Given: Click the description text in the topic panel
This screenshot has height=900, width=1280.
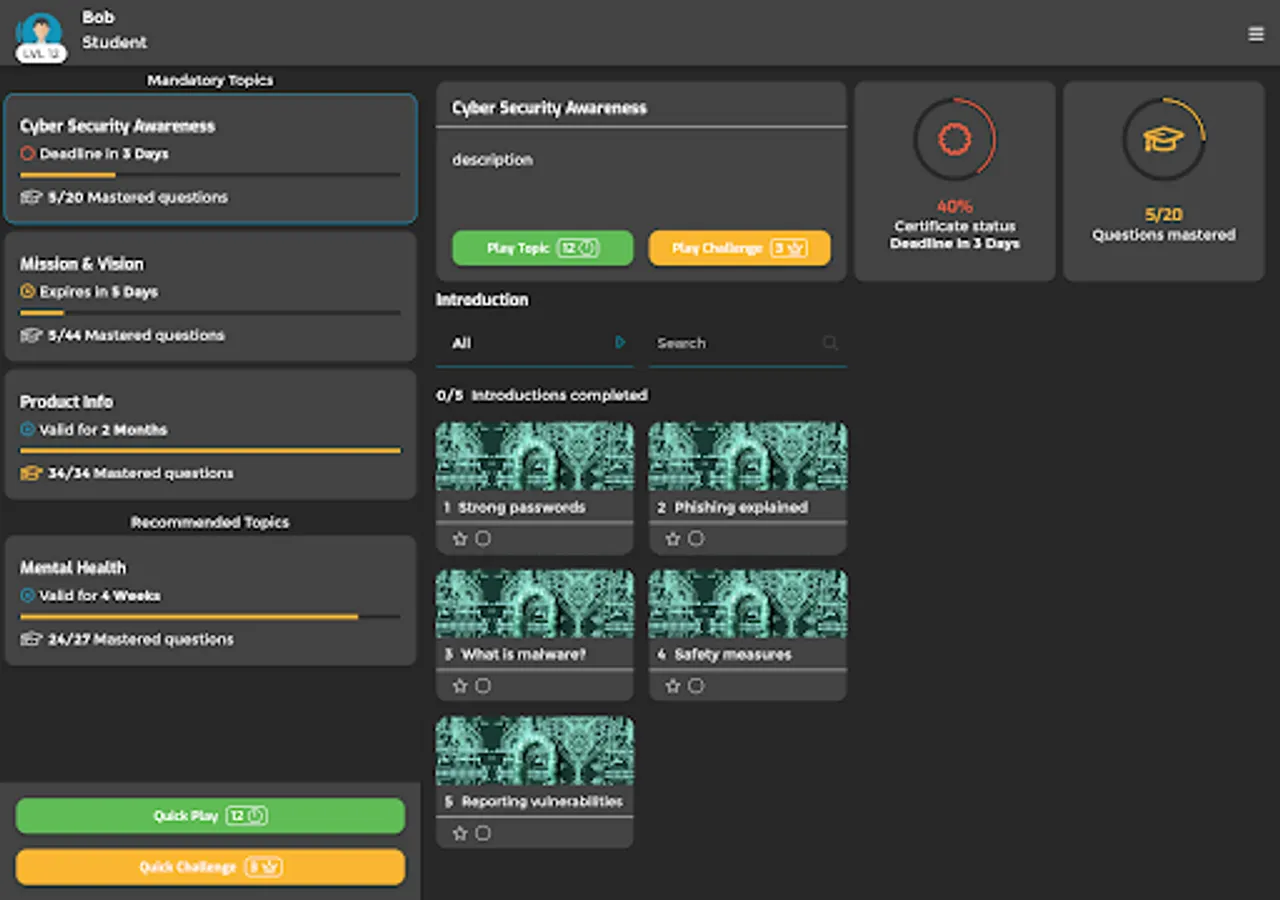Looking at the screenshot, I should coord(492,160).
